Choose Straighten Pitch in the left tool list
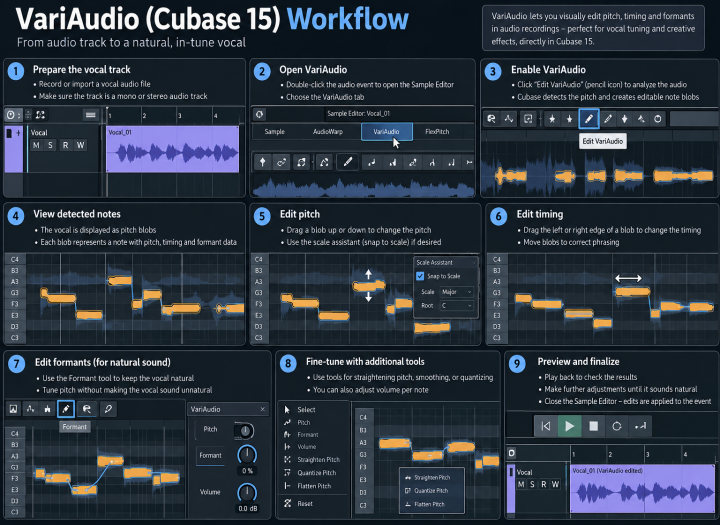This screenshot has width=720, height=525. [x=312, y=460]
